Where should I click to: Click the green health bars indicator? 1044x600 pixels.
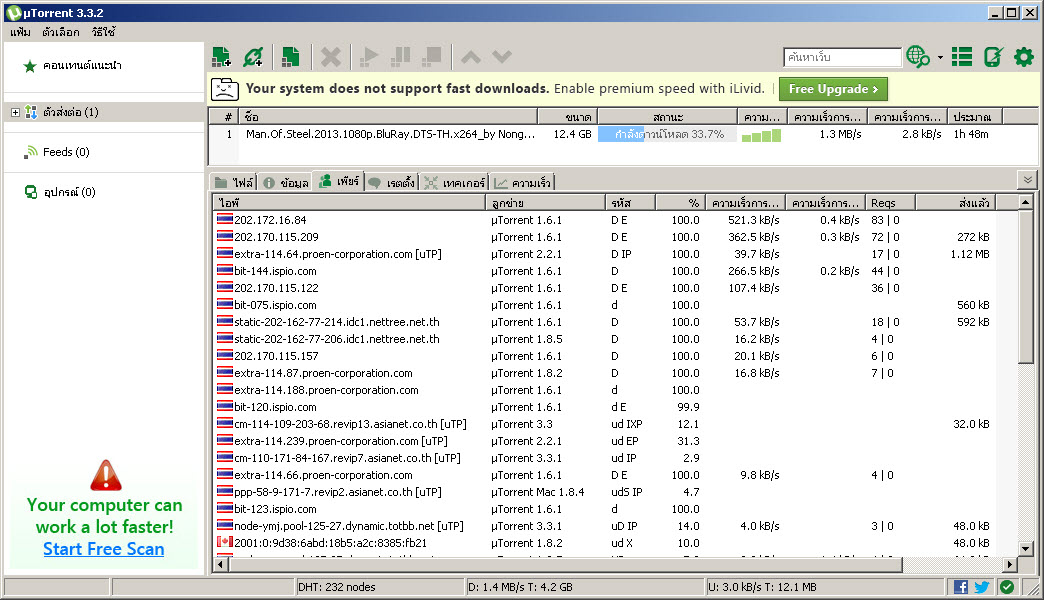(x=761, y=135)
